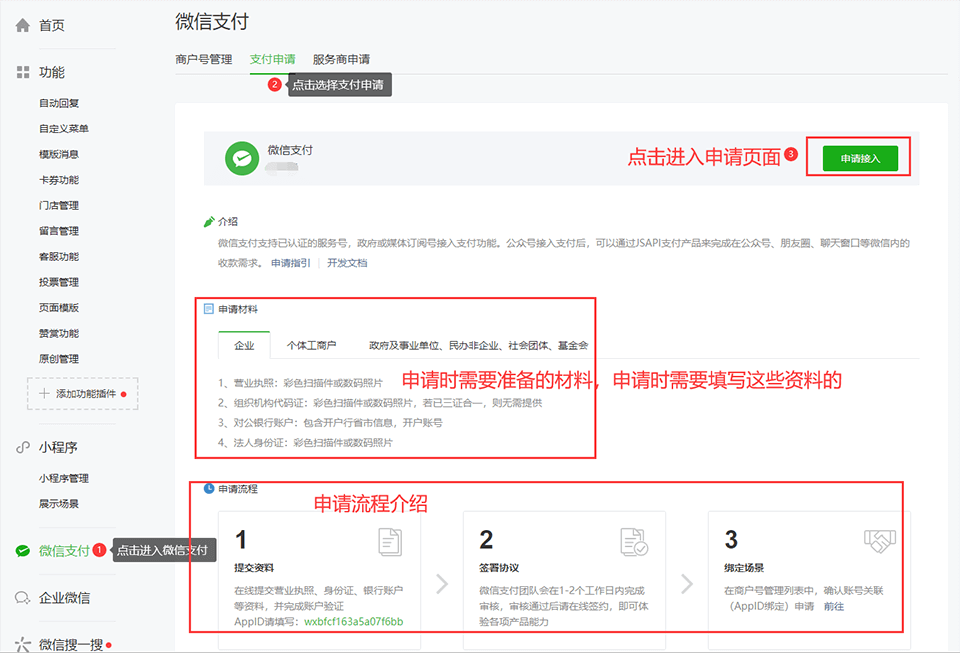Open 留言管理 in the sidebar

click(x=59, y=231)
